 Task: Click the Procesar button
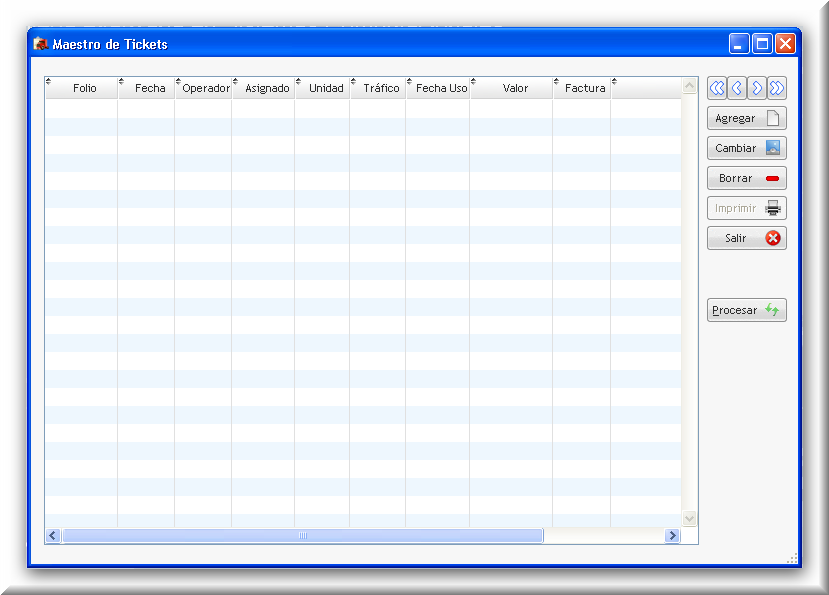click(x=747, y=310)
